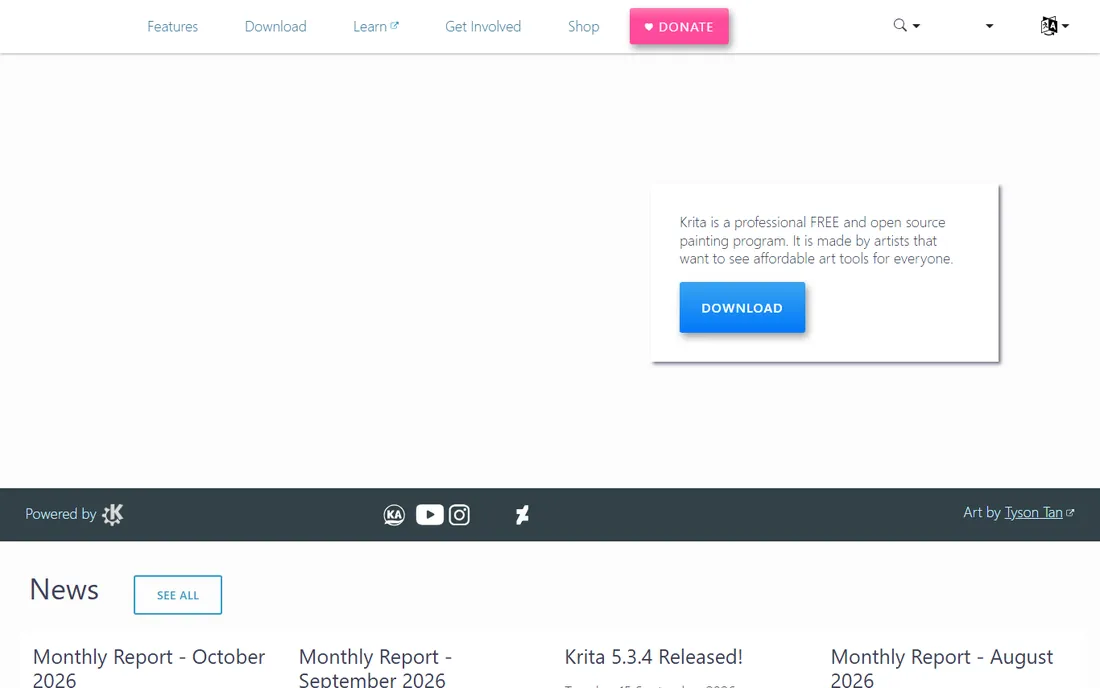Open the Monthly Report - September 2026 article
1100x688 pixels.
(x=375, y=667)
